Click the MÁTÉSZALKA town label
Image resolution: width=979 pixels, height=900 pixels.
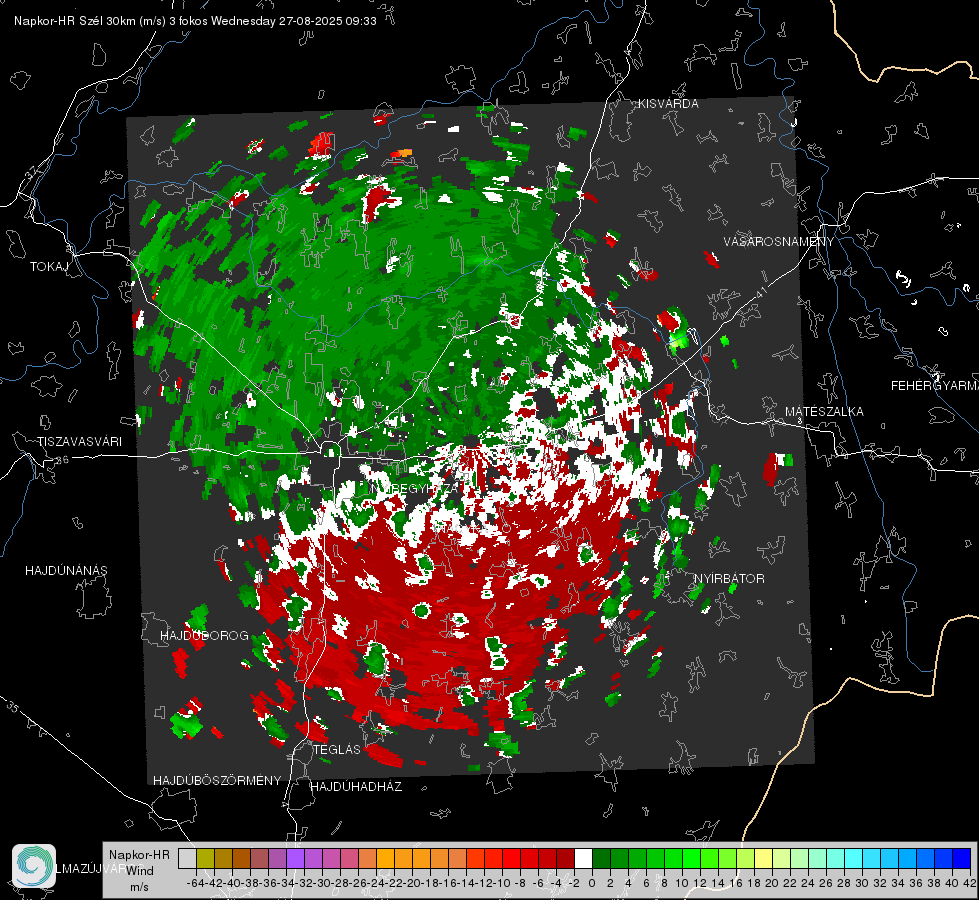[824, 412]
